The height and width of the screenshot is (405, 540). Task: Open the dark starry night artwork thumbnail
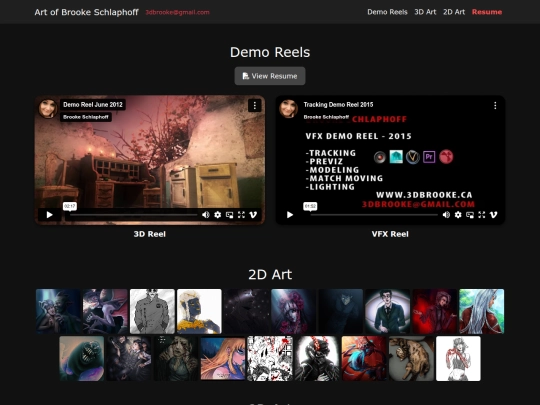click(246, 311)
